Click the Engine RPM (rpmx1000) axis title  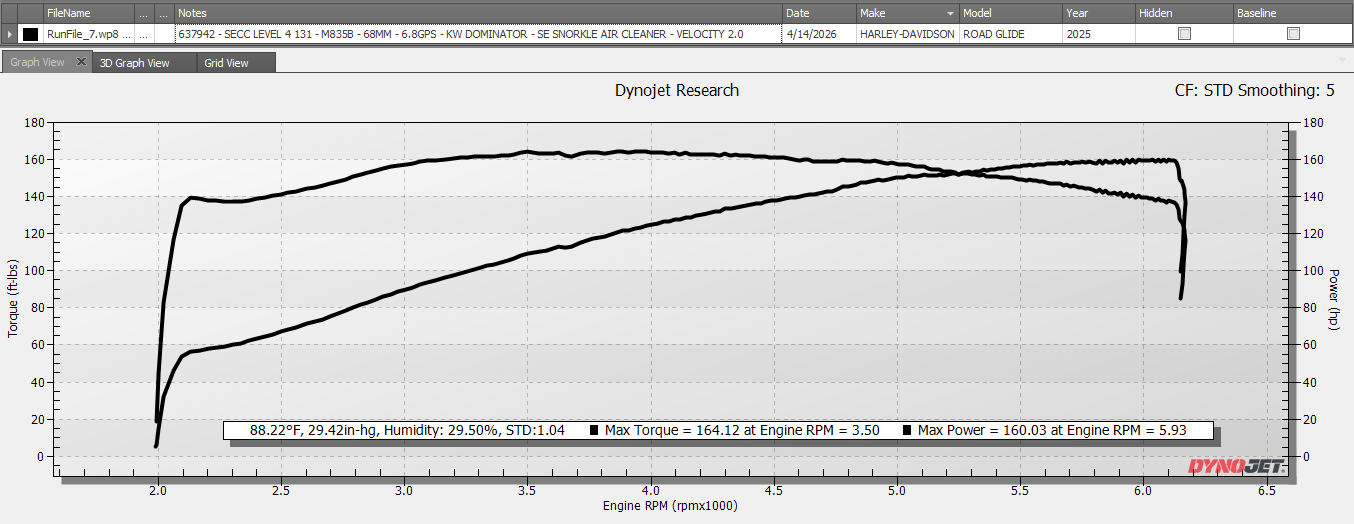click(x=670, y=506)
